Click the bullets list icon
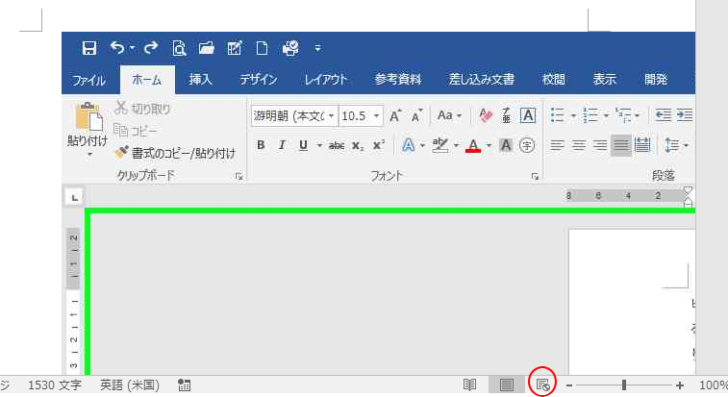This screenshot has width=728, height=397. (x=557, y=115)
